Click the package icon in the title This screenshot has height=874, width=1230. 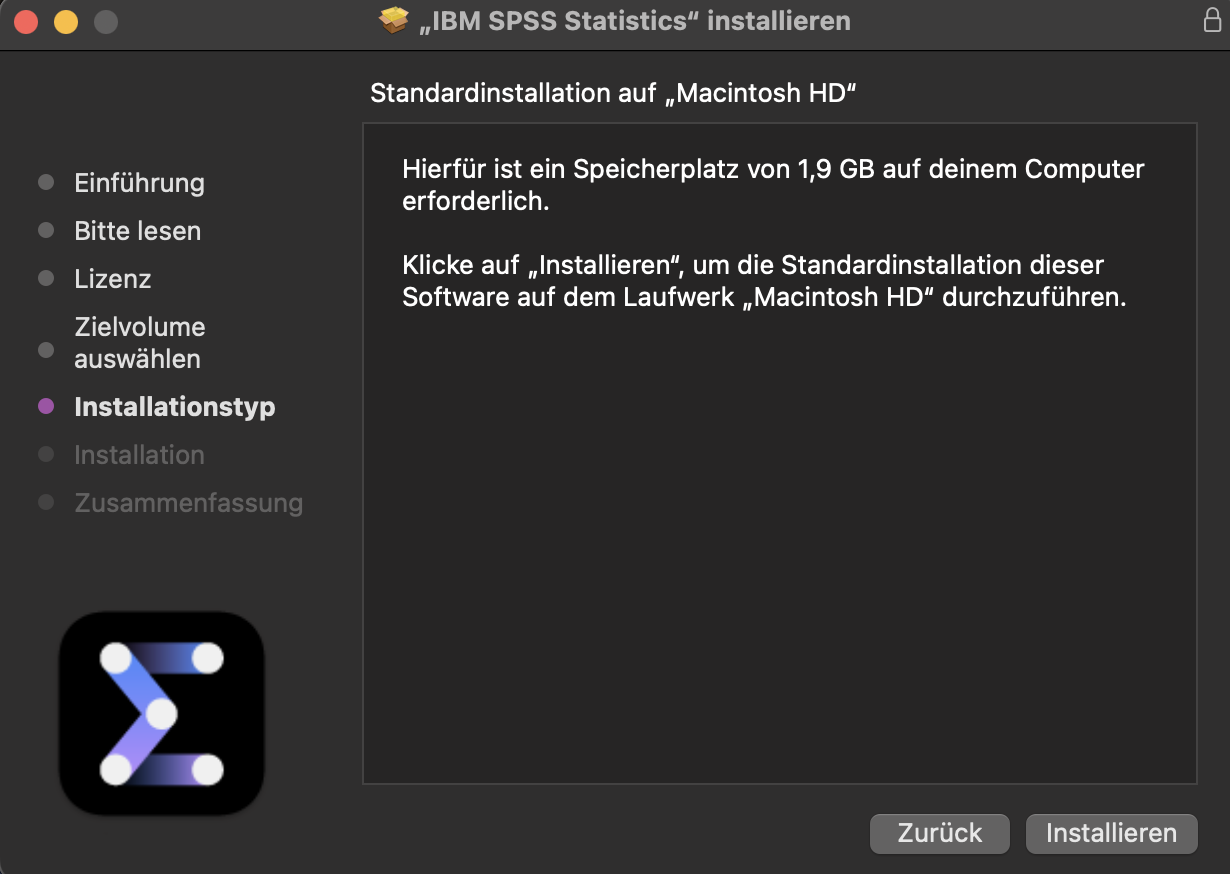pyautogui.click(x=395, y=21)
